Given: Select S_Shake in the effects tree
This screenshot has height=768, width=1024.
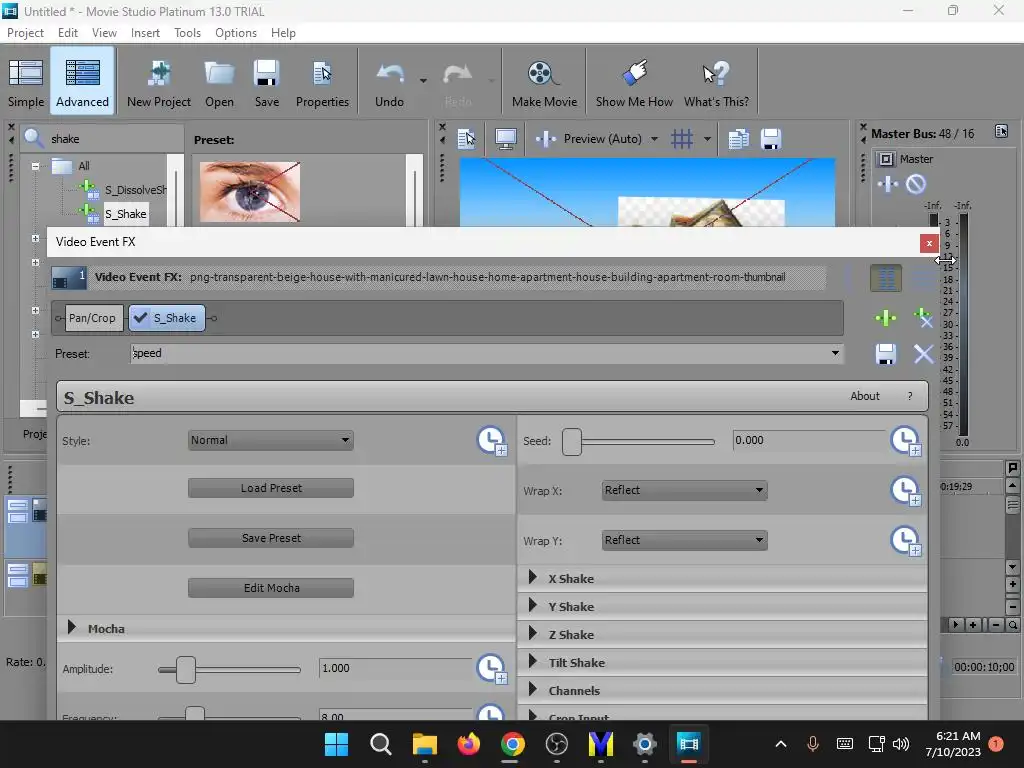Looking at the screenshot, I should (x=125, y=214).
